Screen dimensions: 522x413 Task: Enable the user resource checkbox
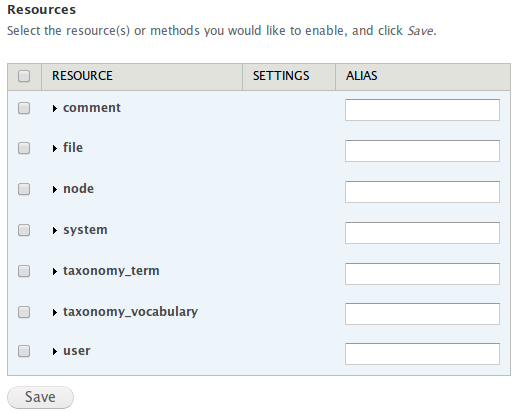tap(24, 351)
